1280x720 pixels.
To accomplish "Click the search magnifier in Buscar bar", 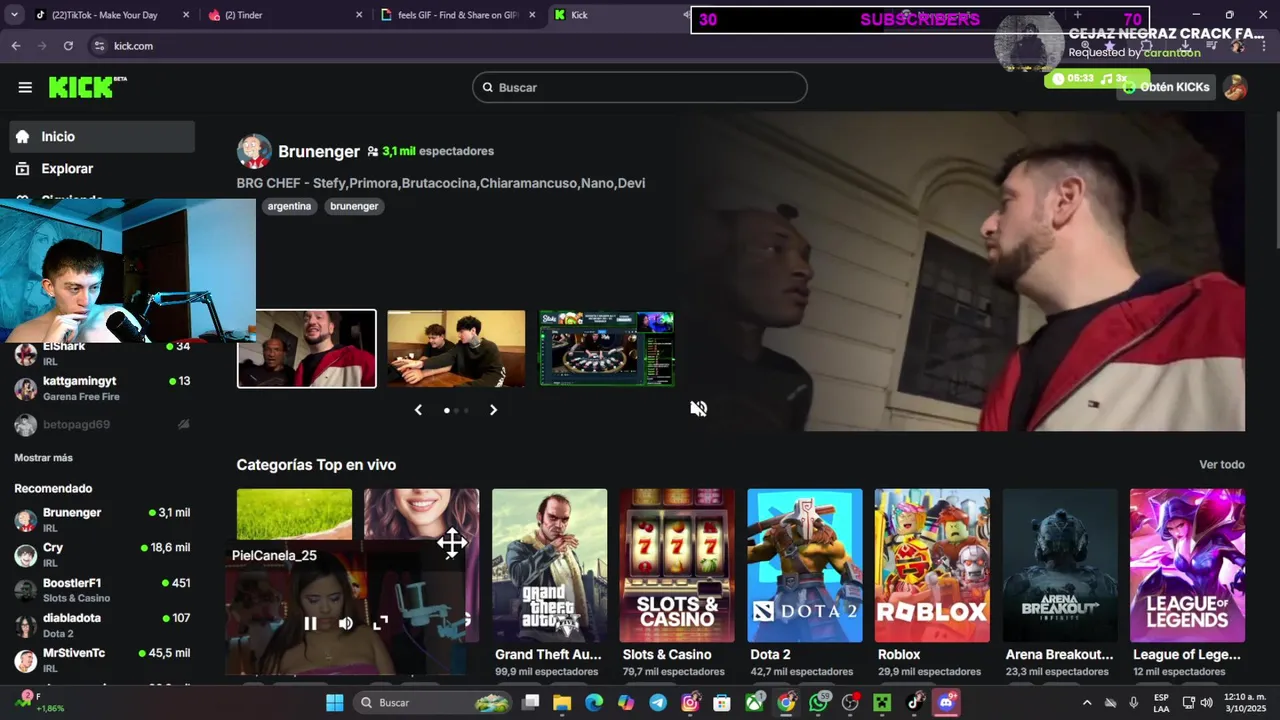I will (x=488, y=88).
